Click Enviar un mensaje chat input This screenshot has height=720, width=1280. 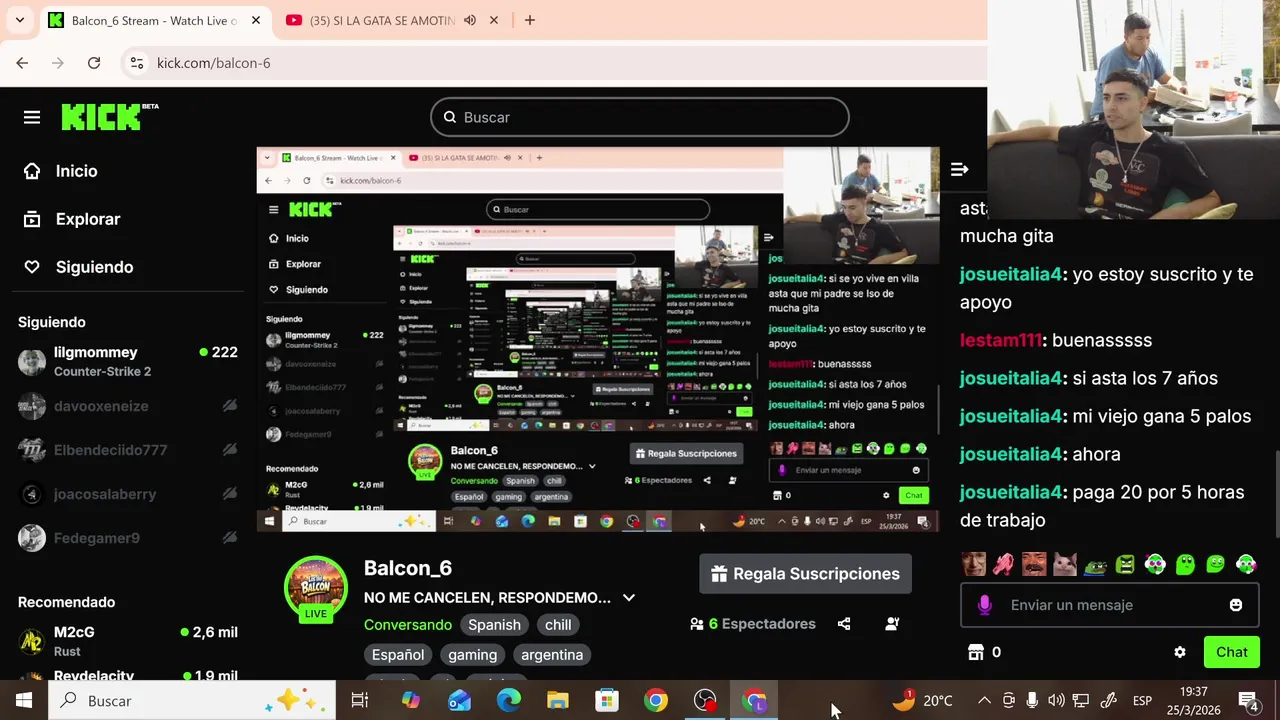point(1108,605)
